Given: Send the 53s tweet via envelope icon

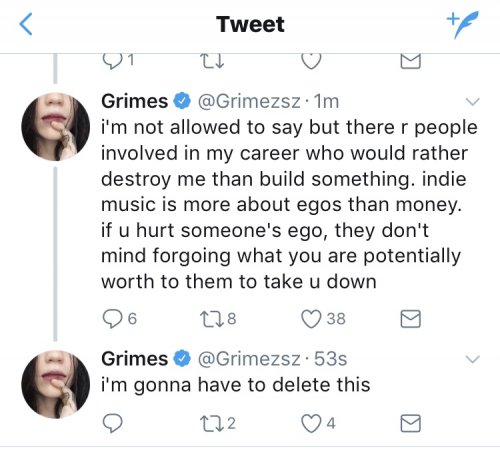Looking at the screenshot, I should [x=410, y=423].
